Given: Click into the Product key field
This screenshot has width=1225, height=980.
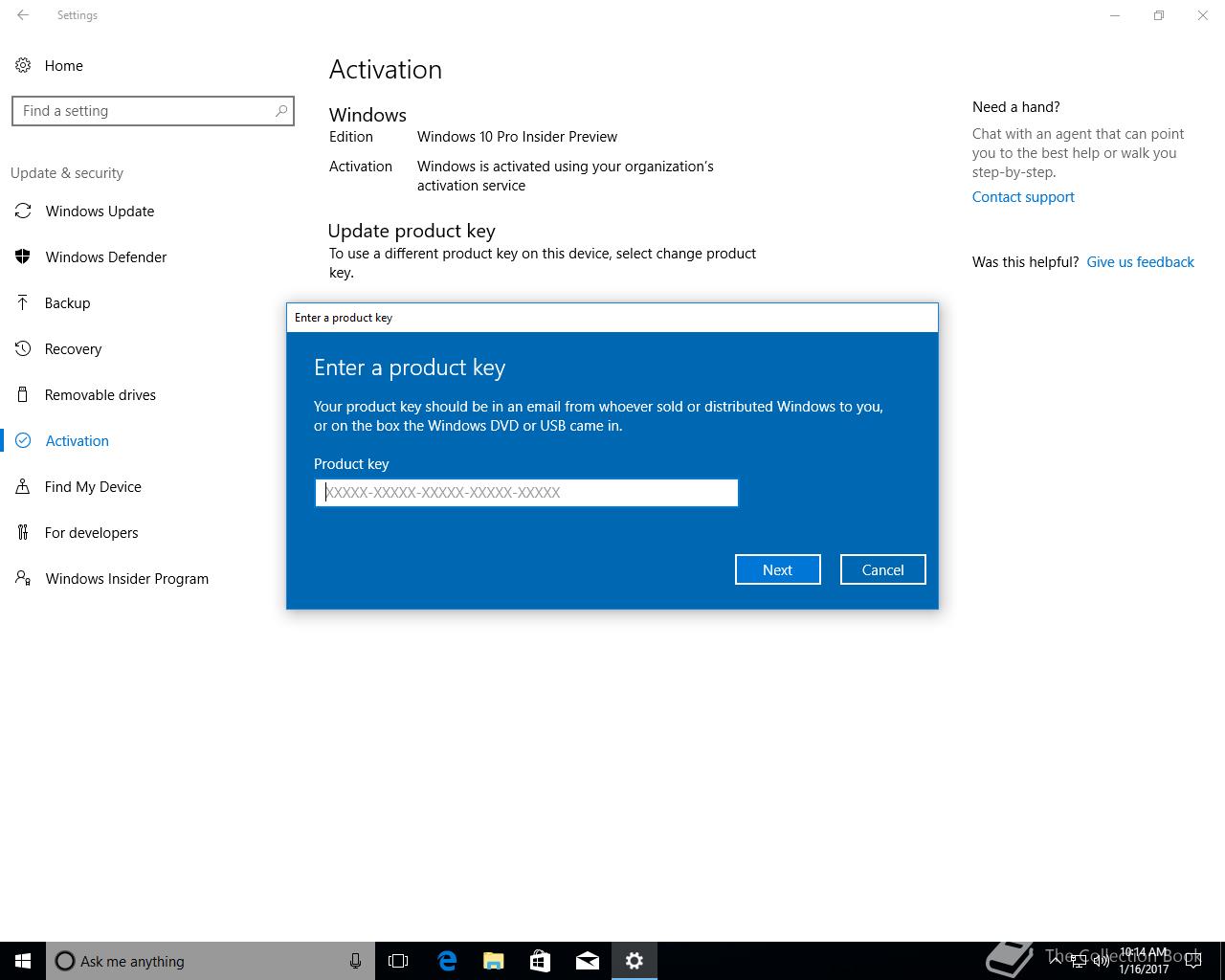Looking at the screenshot, I should point(526,492).
